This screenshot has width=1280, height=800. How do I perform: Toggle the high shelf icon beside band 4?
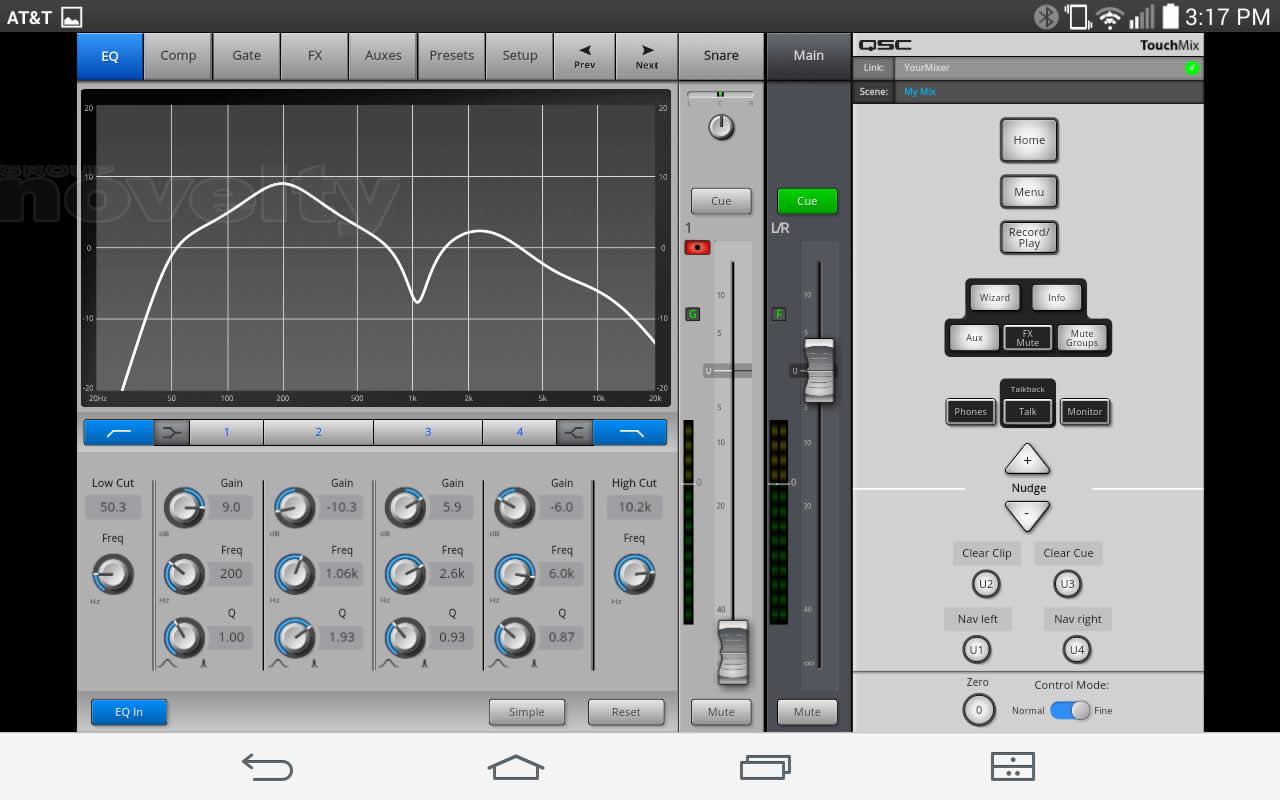click(x=574, y=432)
